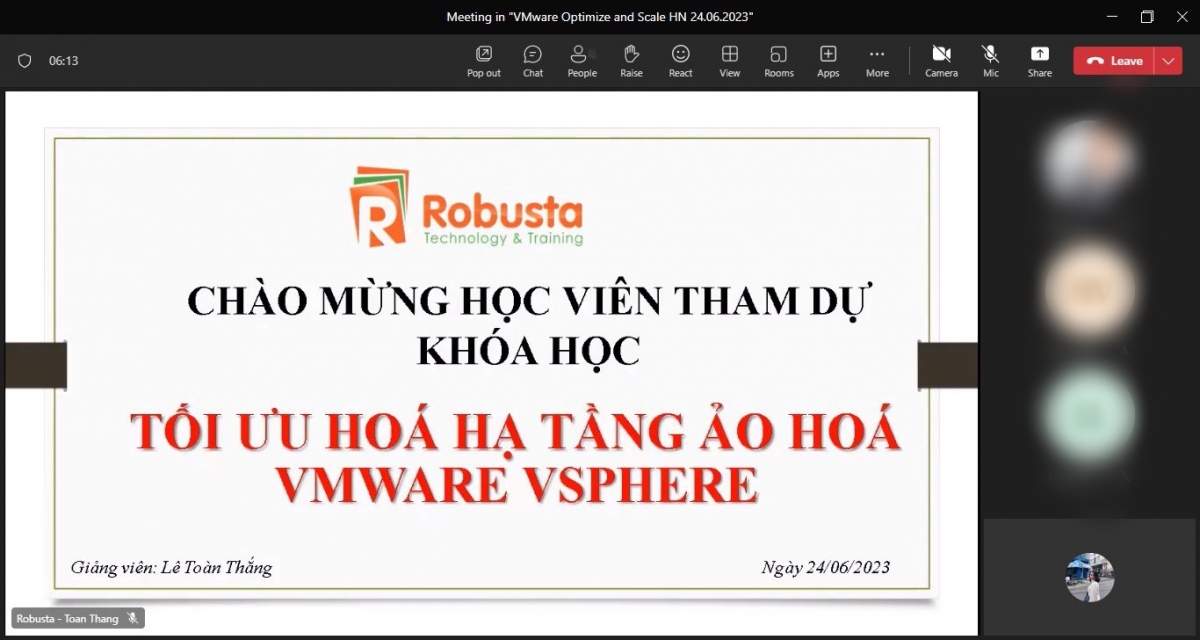The image size is (1200, 640).
Task: Click the 06:13 meeting timer
Action: (x=64, y=61)
